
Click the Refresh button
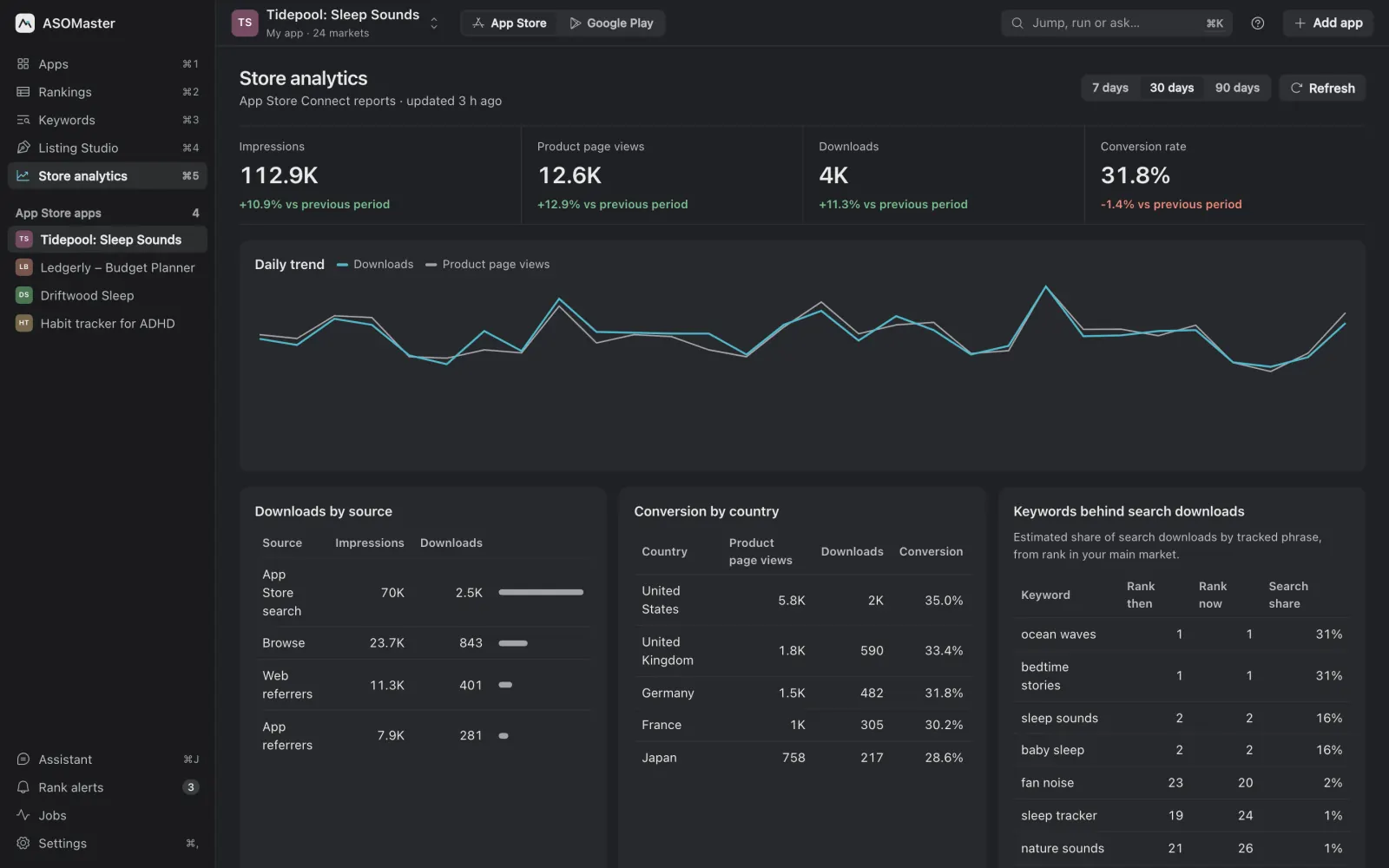point(1322,88)
